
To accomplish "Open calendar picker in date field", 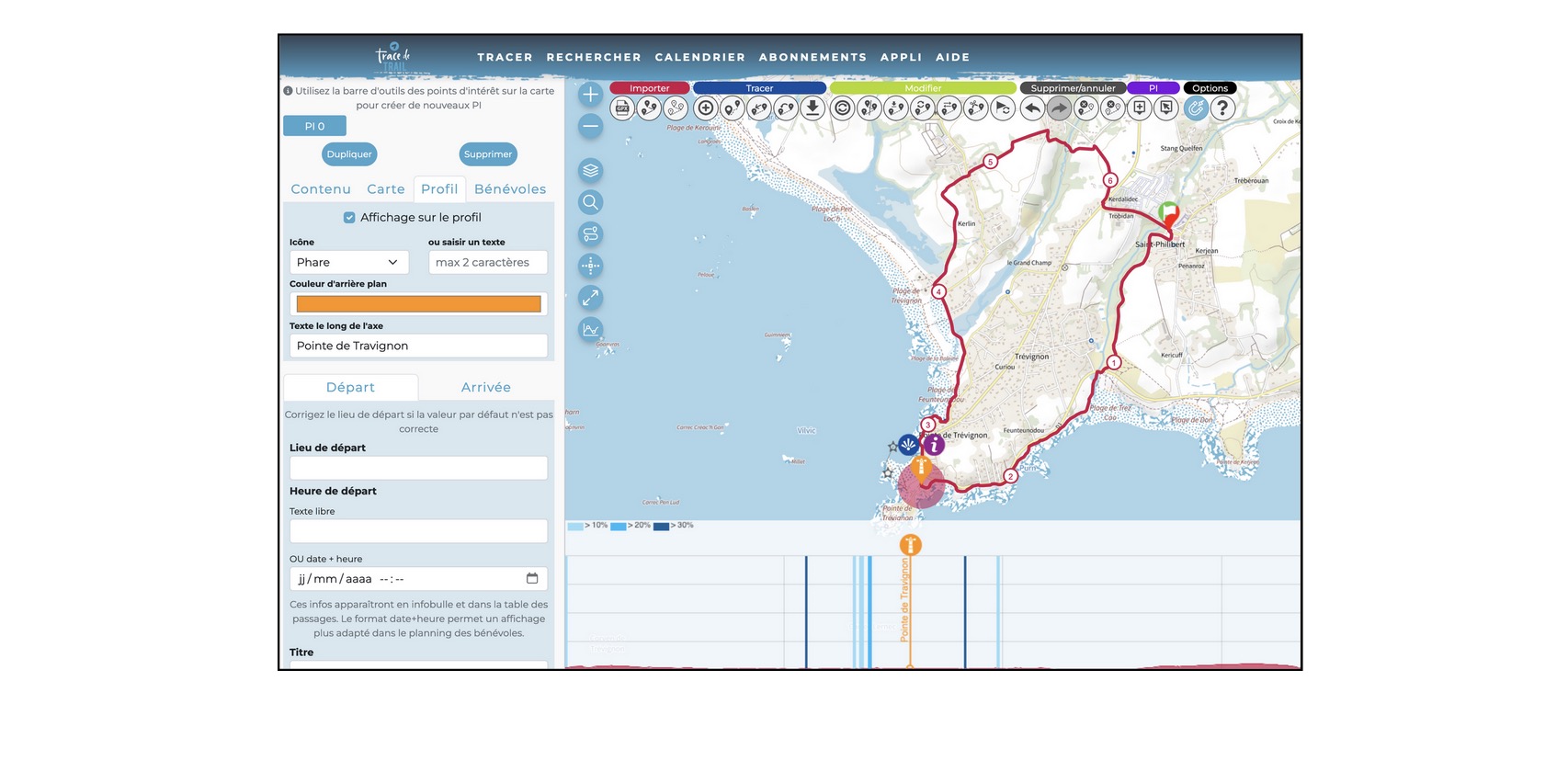I will click(532, 578).
